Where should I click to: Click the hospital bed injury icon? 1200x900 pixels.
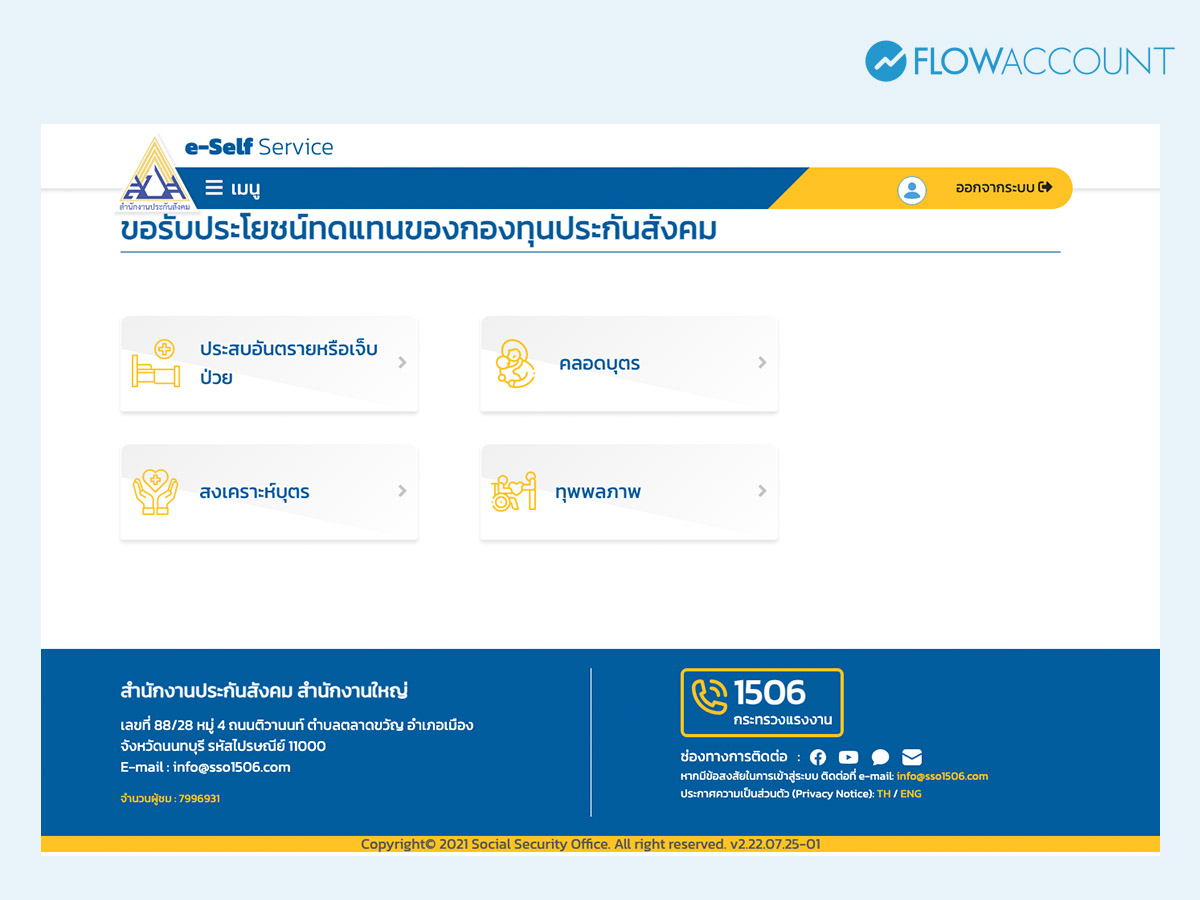click(x=156, y=364)
